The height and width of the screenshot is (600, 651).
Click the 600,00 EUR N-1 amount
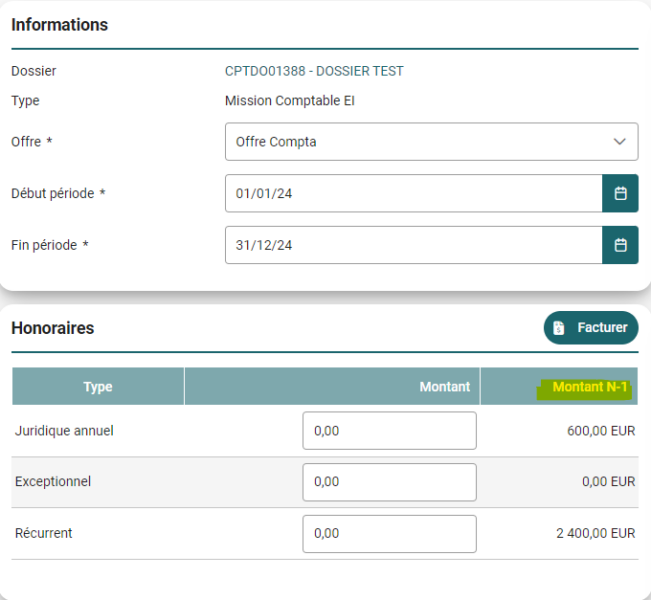(x=601, y=431)
